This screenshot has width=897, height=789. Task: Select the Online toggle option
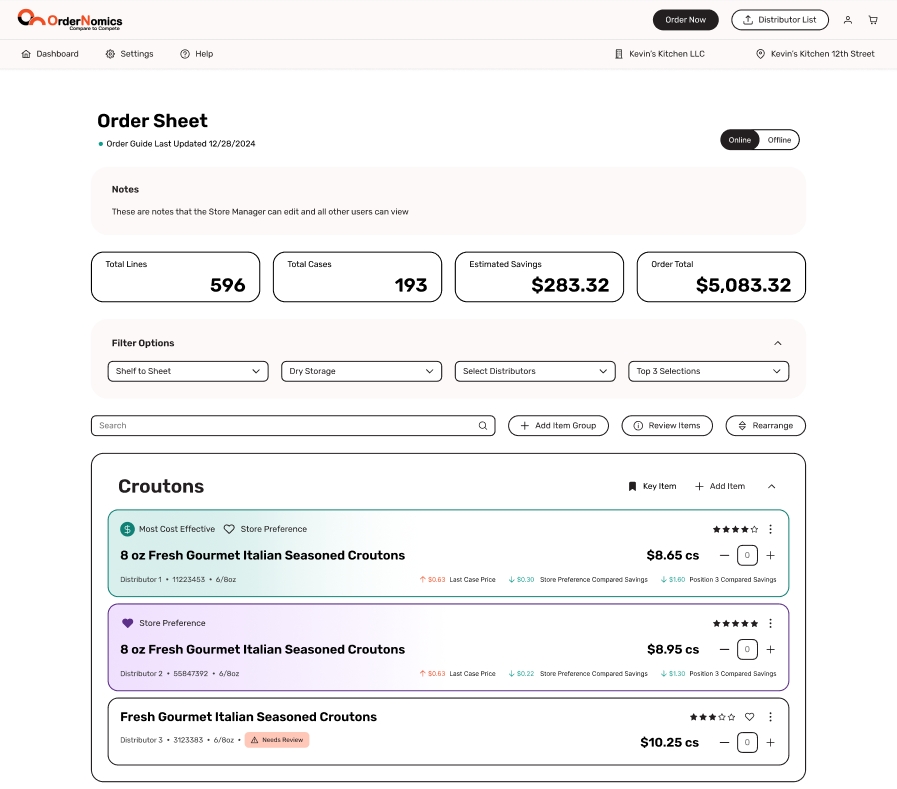[740, 140]
